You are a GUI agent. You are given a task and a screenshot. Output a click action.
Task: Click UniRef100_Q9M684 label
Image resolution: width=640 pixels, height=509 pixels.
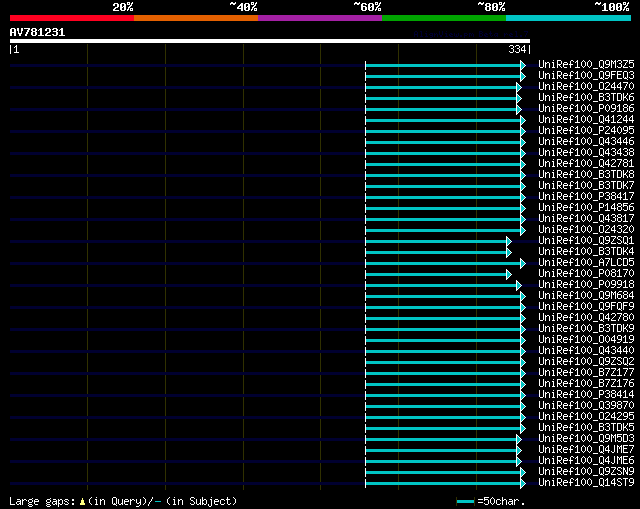tap(586, 296)
